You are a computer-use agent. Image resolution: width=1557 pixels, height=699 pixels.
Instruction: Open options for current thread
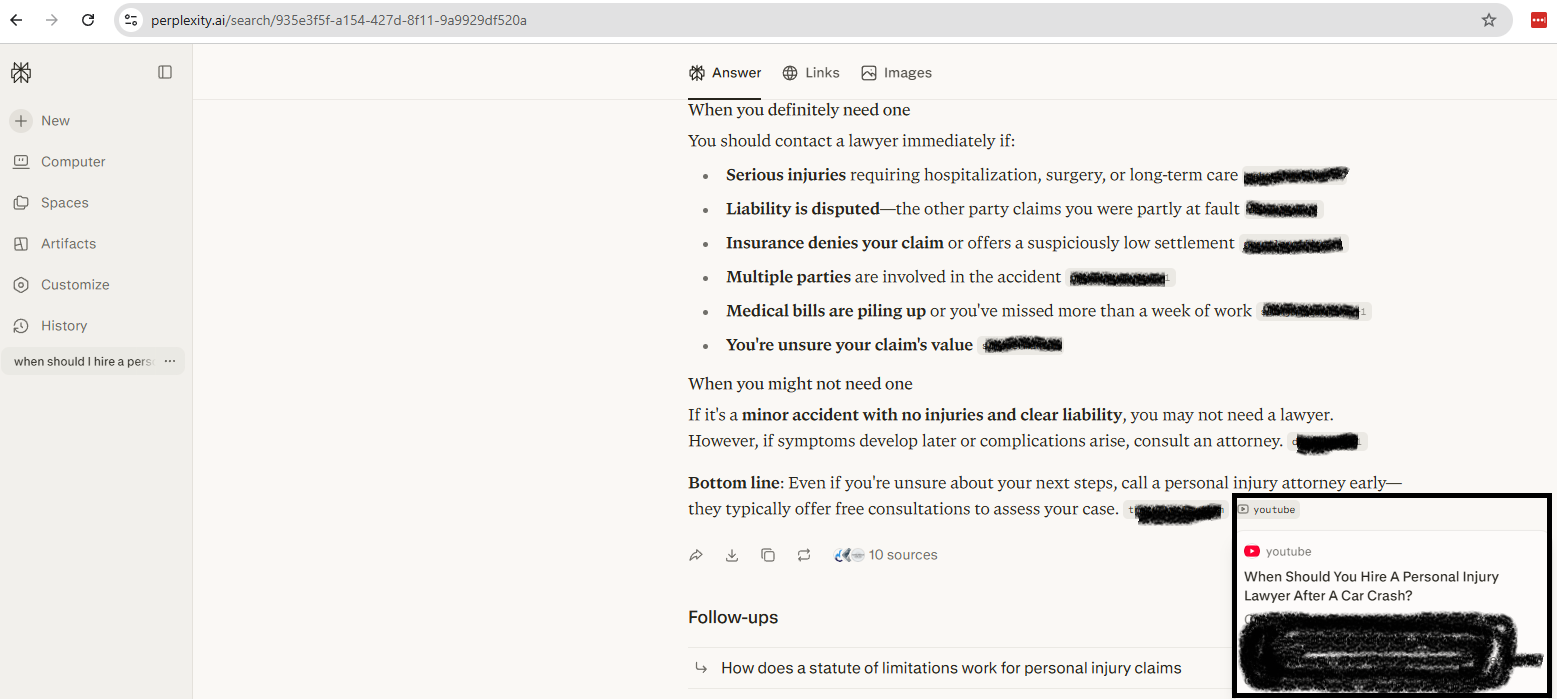point(169,361)
